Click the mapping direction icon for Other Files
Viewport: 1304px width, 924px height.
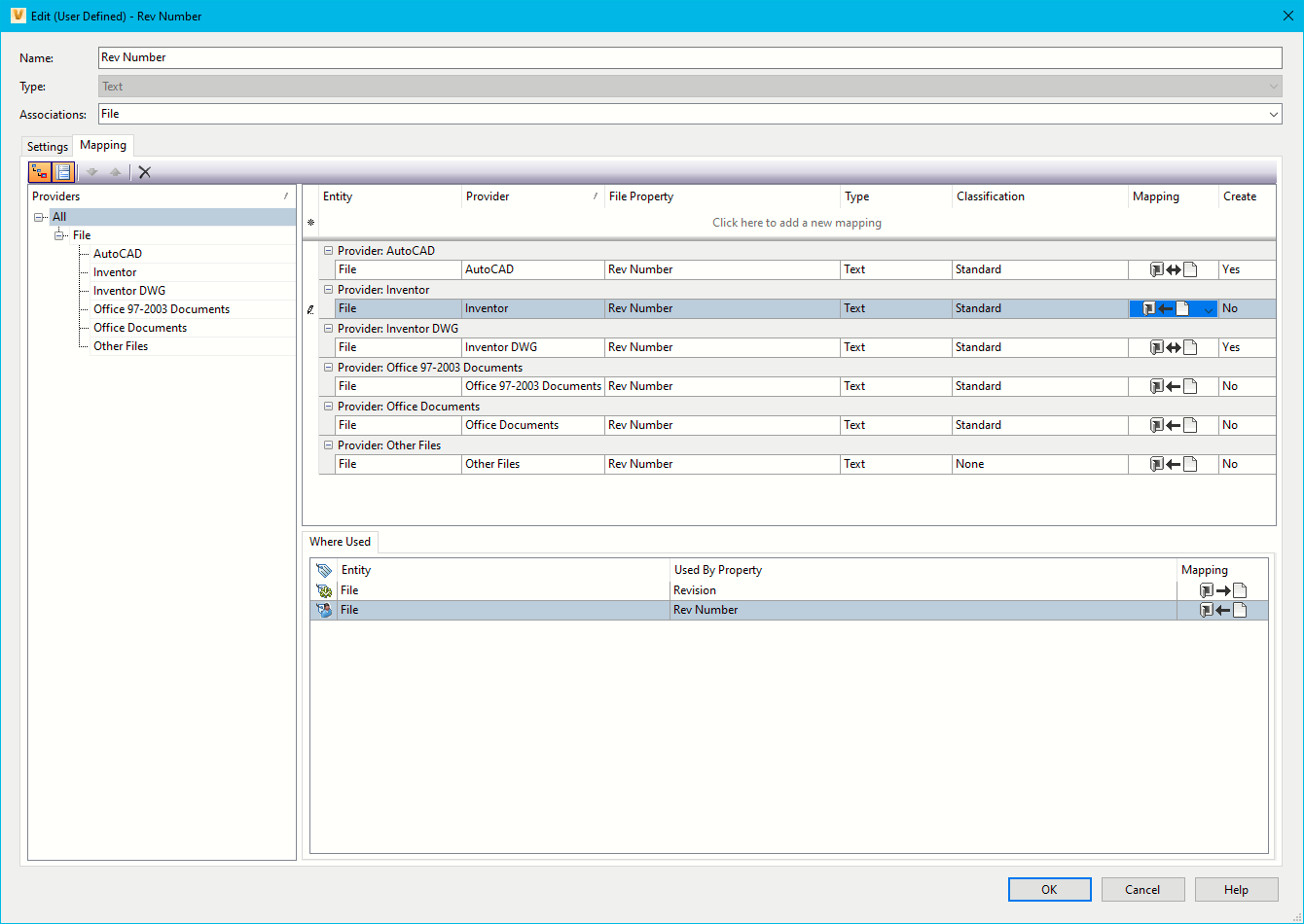point(1172,464)
